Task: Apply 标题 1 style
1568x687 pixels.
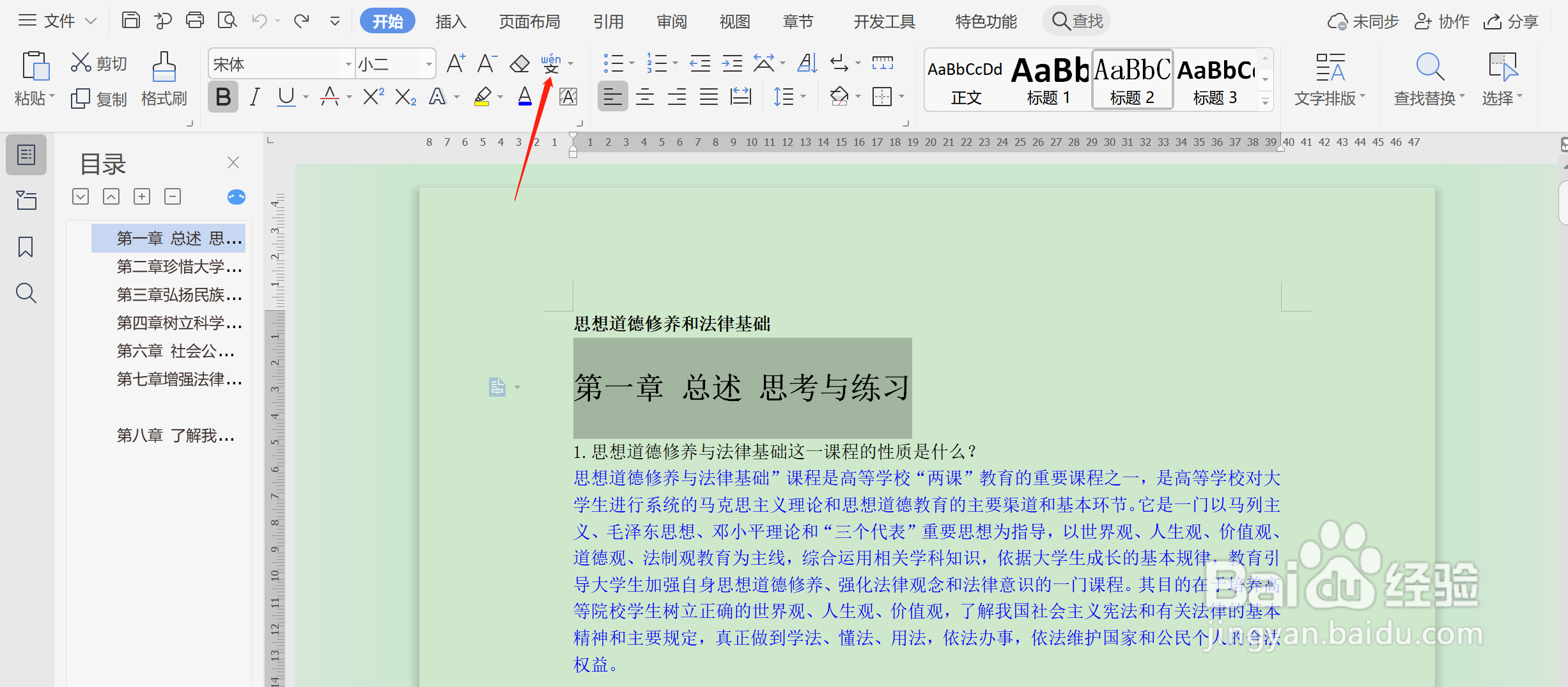Action: point(1049,80)
